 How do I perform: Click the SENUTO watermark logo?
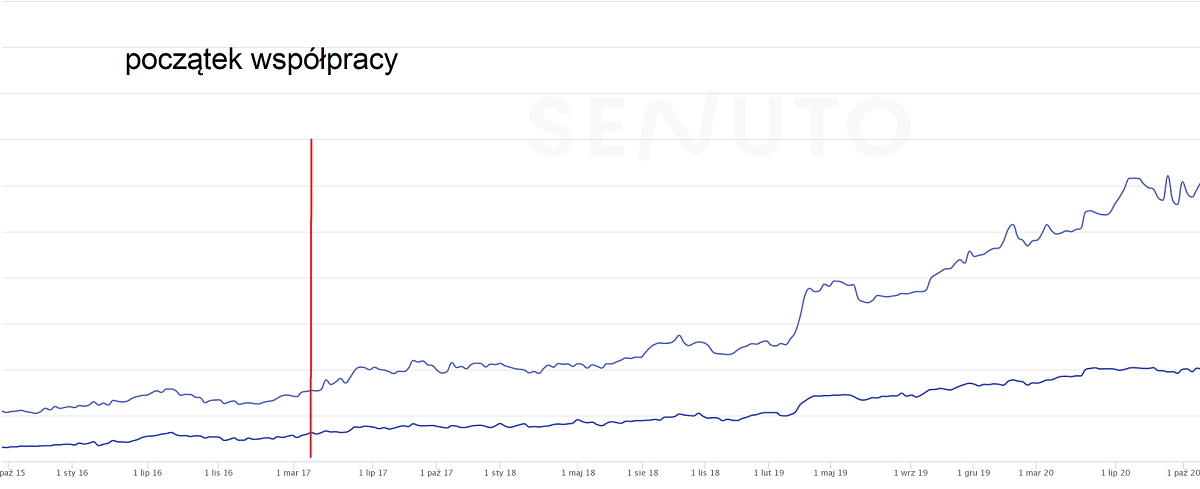click(x=719, y=126)
